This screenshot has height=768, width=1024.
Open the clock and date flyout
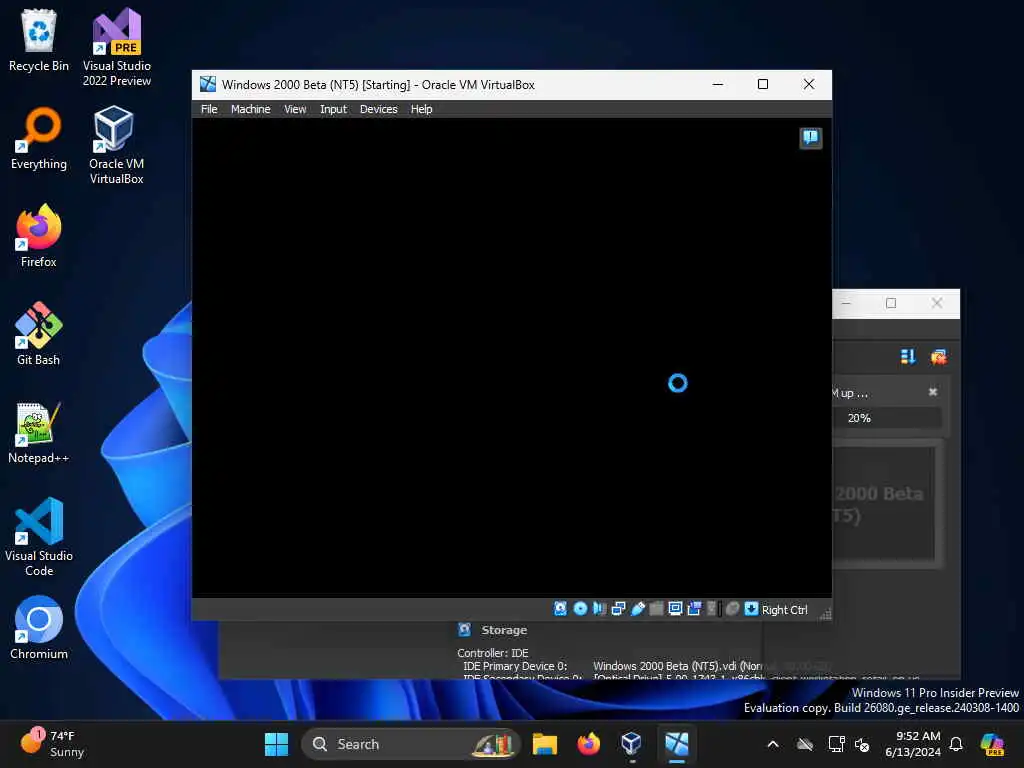(x=912, y=744)
